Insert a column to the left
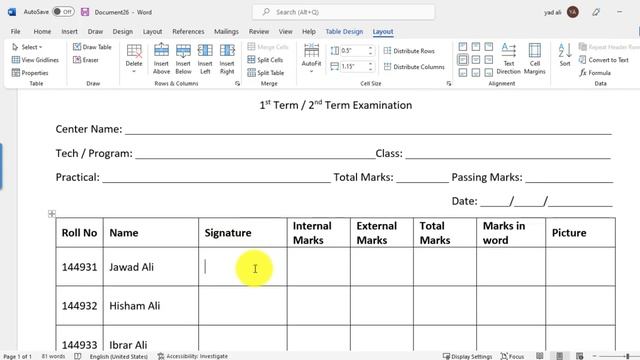This screenshot has width=640, height=360. click(x=205, y=59)
